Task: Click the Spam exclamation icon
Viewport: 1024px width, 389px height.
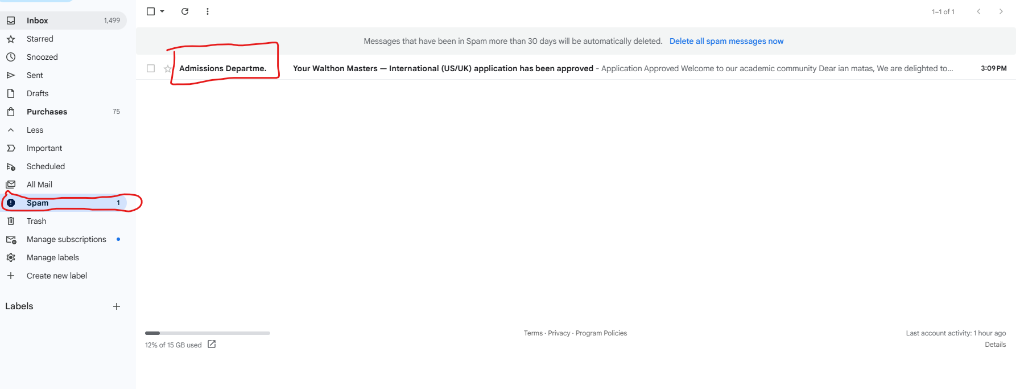Action: pyautogui.click(x=10, y=203)
